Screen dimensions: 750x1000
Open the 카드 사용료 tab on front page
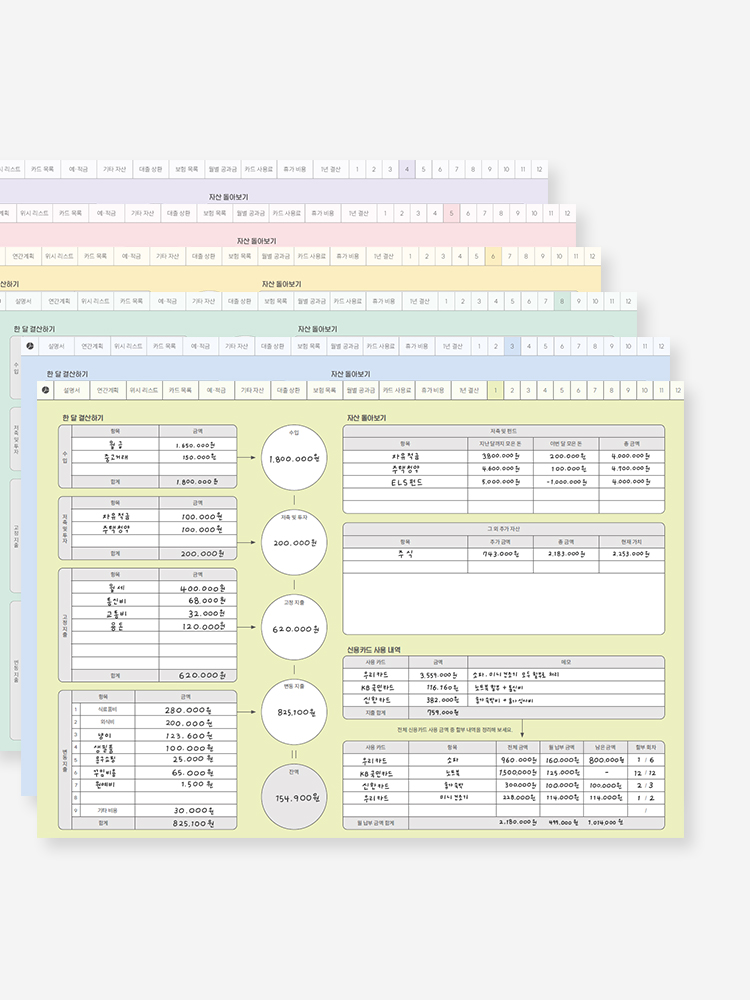point(397,390)
